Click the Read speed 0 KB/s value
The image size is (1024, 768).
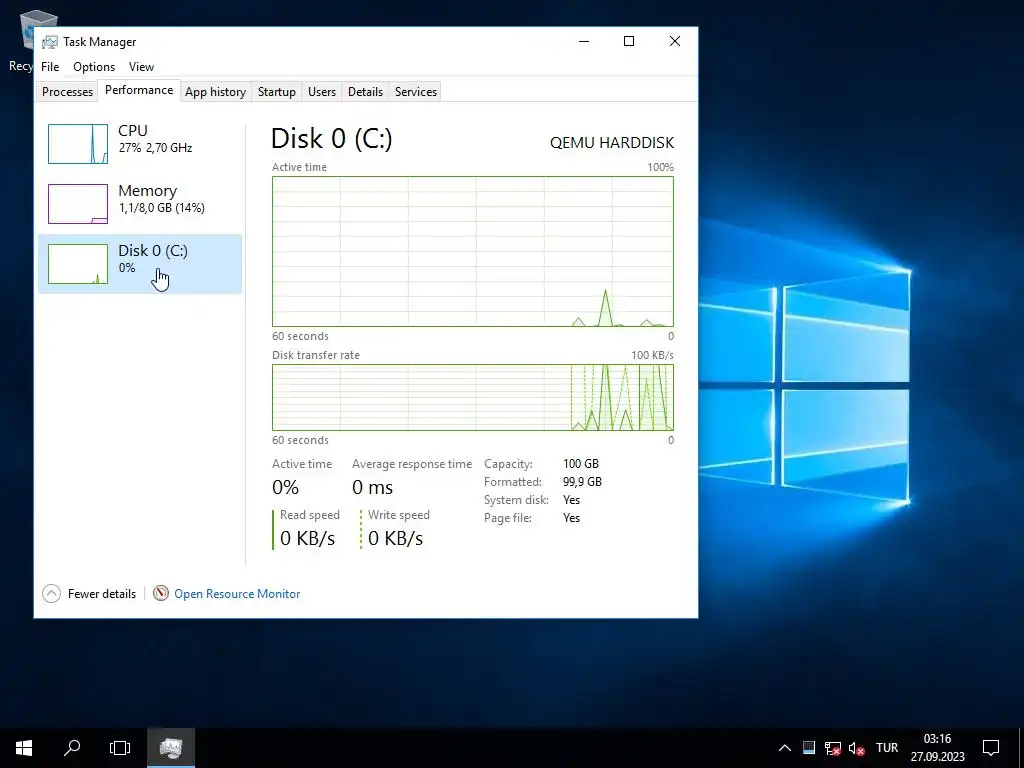[308, 538]
